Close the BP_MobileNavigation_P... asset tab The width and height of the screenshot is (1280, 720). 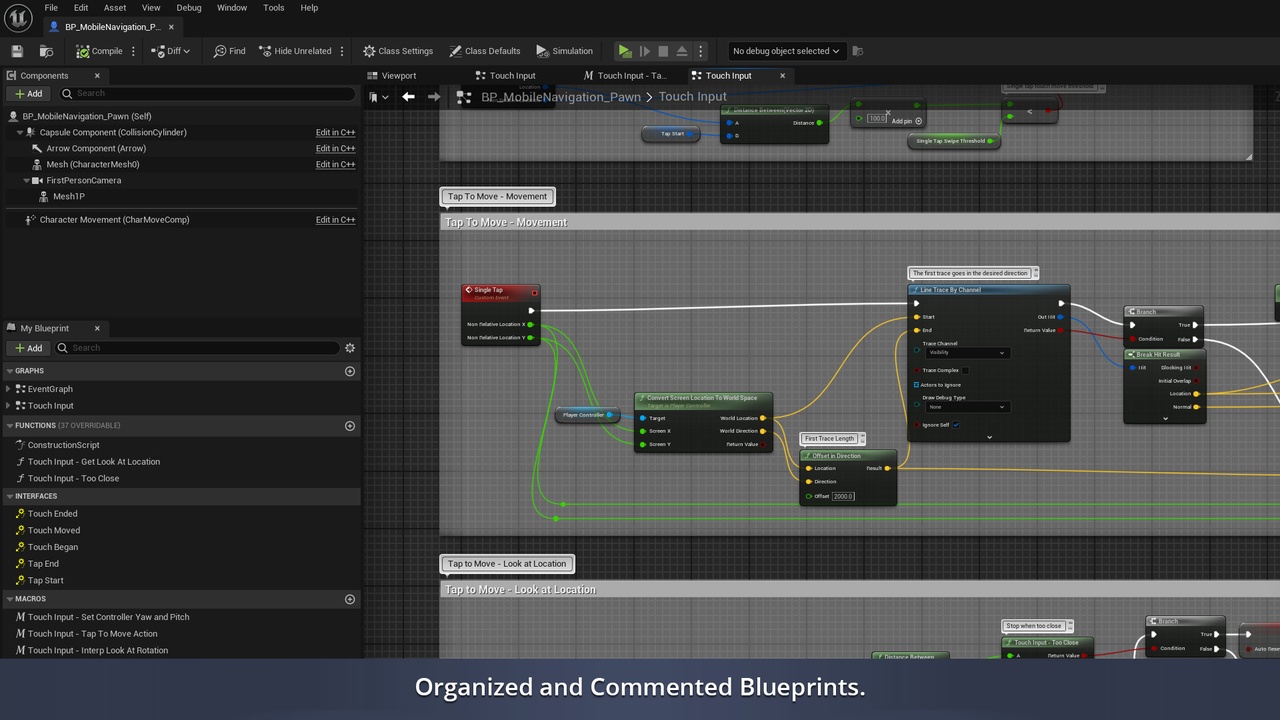(171, 27)
